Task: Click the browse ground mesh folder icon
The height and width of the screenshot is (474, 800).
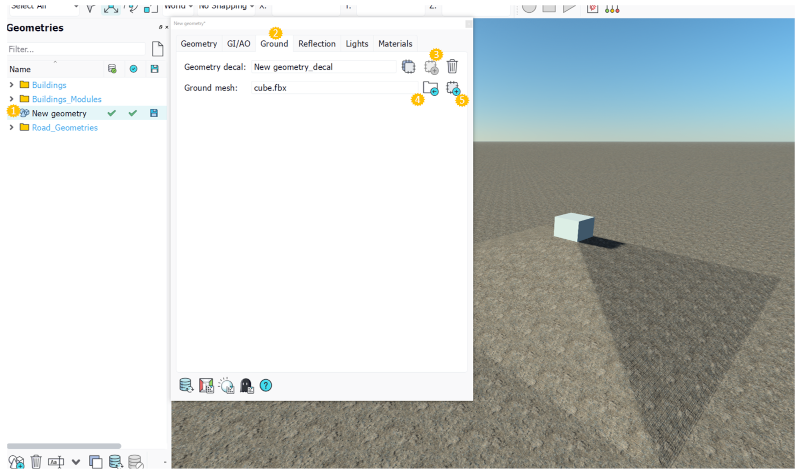Action: click(430, 89)
